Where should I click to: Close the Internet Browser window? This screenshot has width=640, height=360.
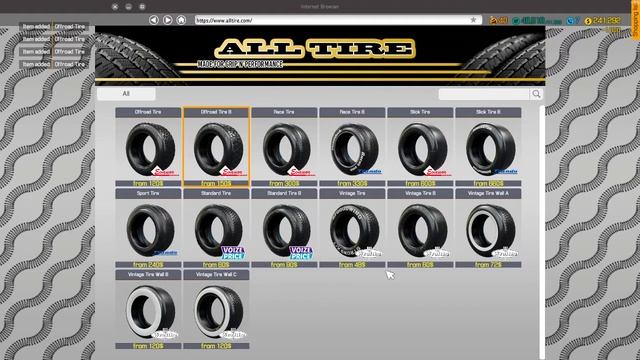pyautogui.click(x=115, y=7)
